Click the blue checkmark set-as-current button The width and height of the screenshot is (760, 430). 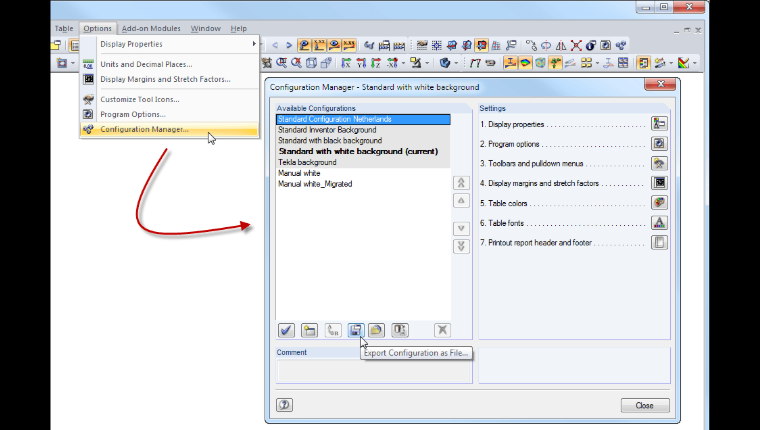coord(286,330)
